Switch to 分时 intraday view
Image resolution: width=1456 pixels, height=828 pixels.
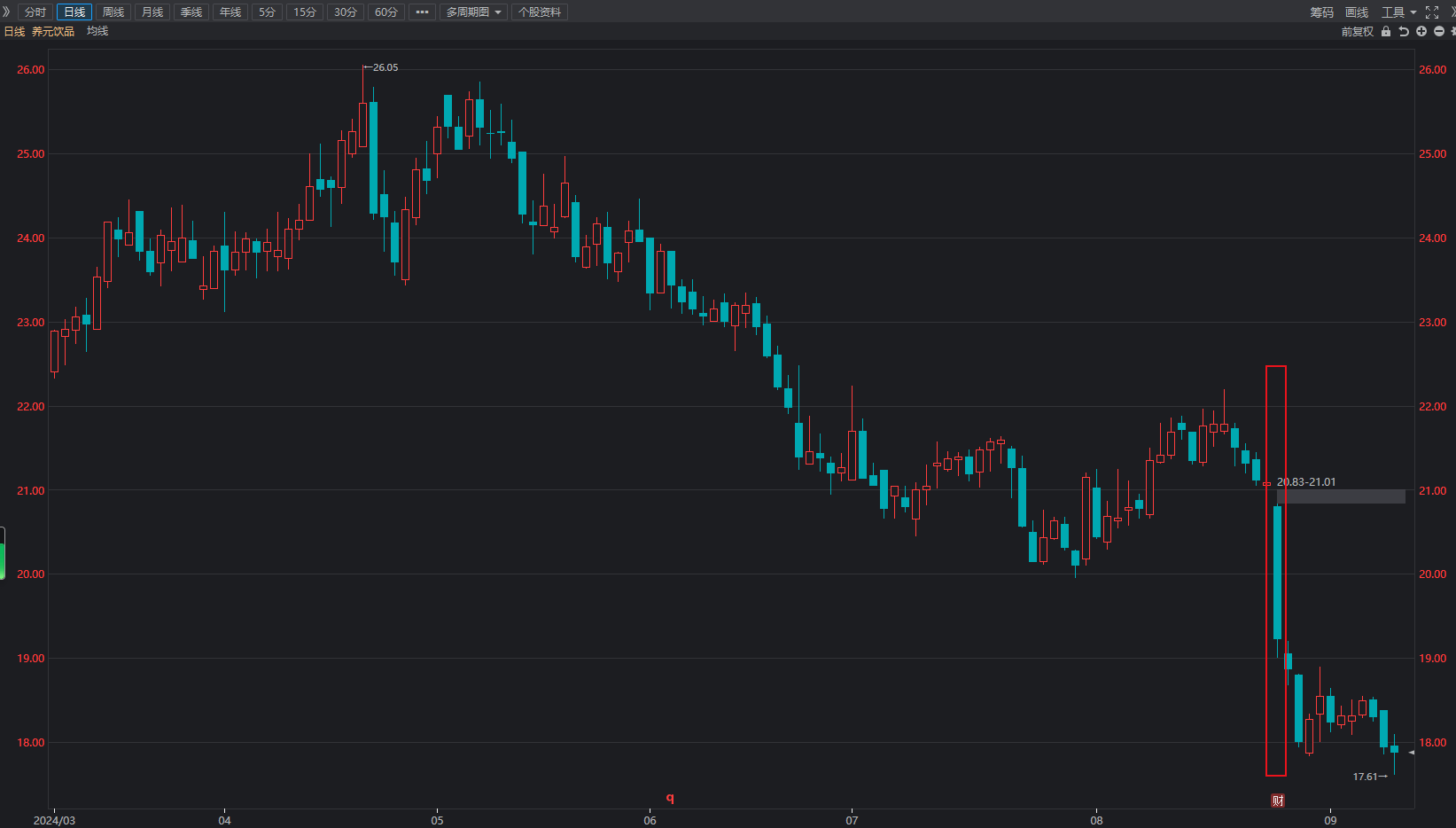(x=35, y=12)
